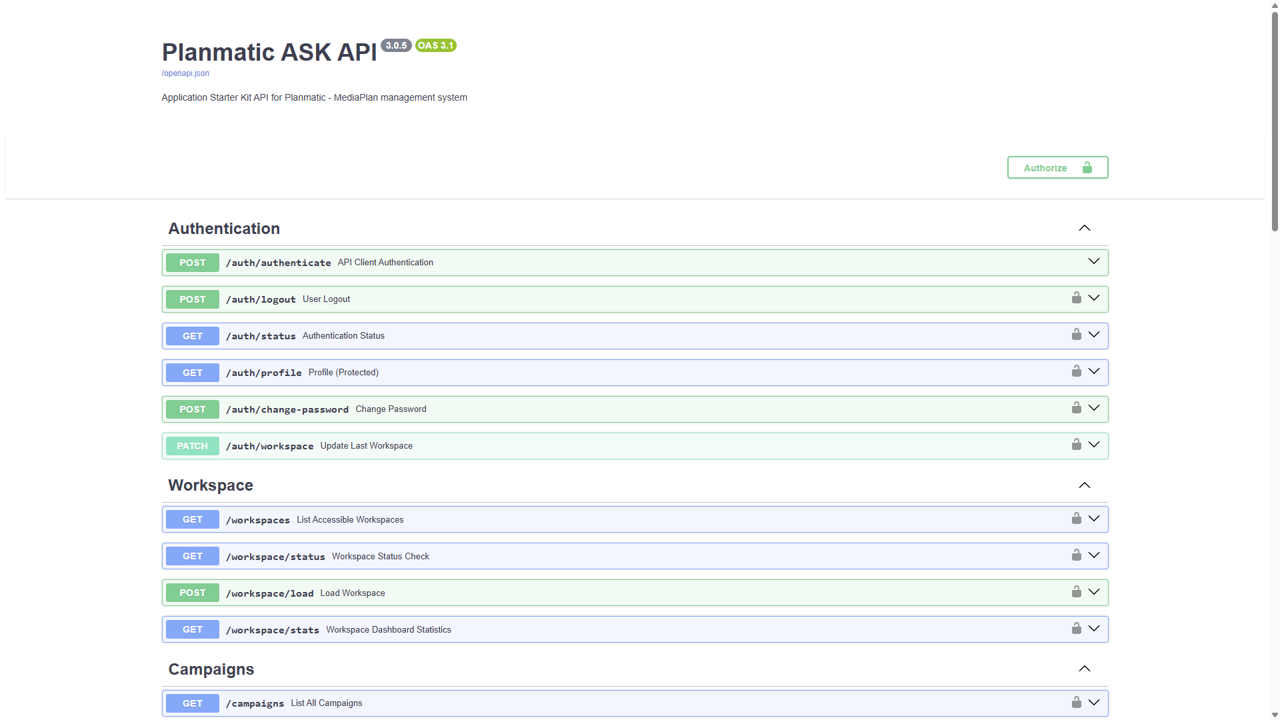
Task: Click the lock icon on /workspace/status row
Action: click(x=1076, y=555)
